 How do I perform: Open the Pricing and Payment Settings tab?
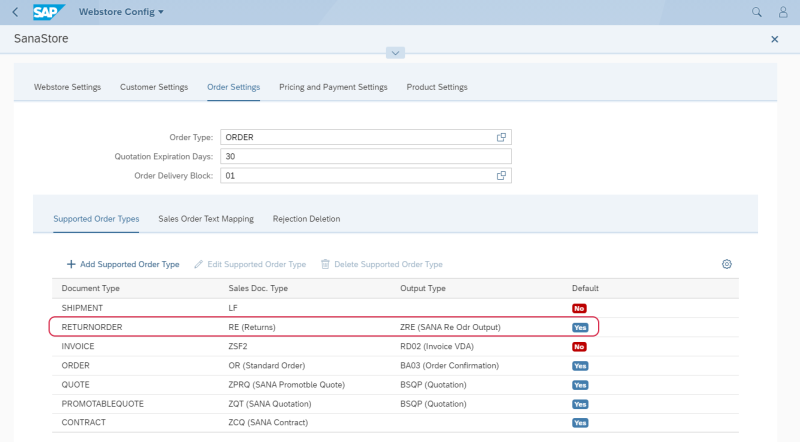tap(333, 87)
